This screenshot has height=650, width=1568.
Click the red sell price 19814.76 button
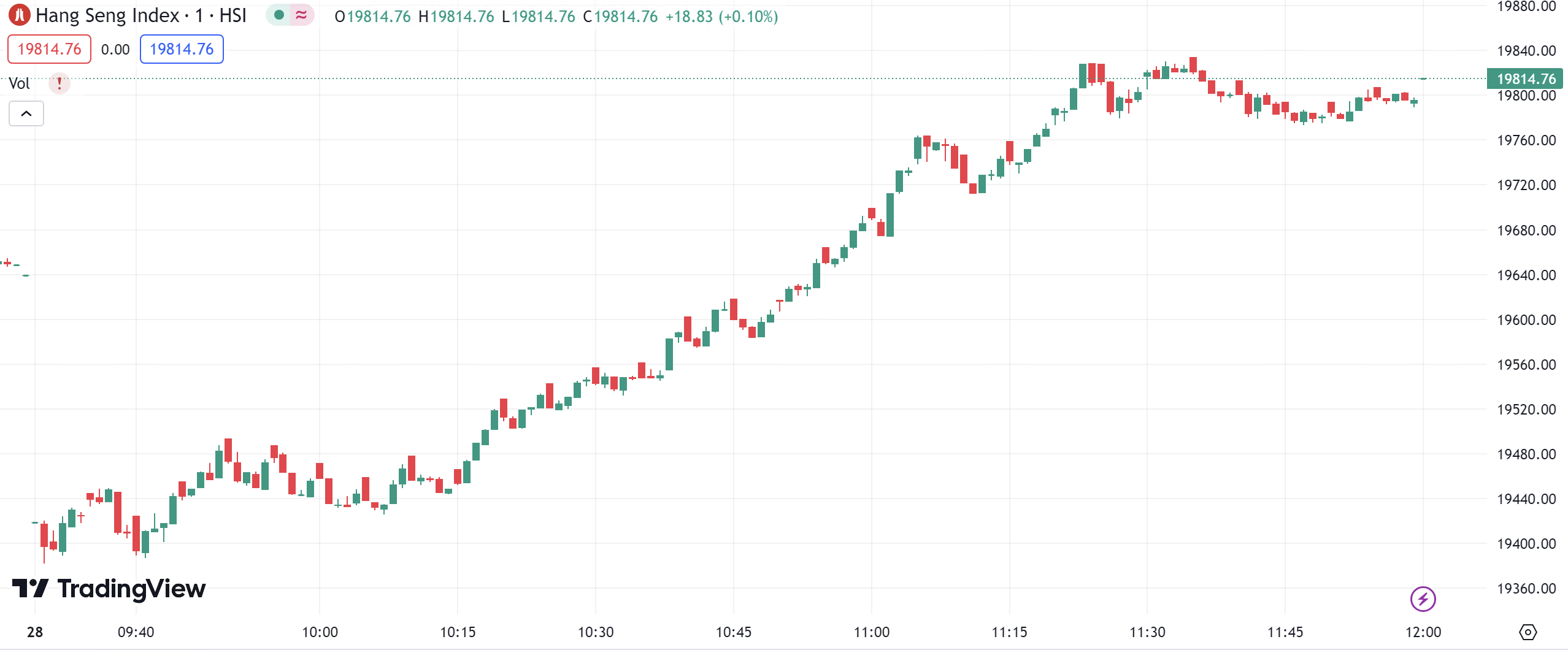click(49, 49)
